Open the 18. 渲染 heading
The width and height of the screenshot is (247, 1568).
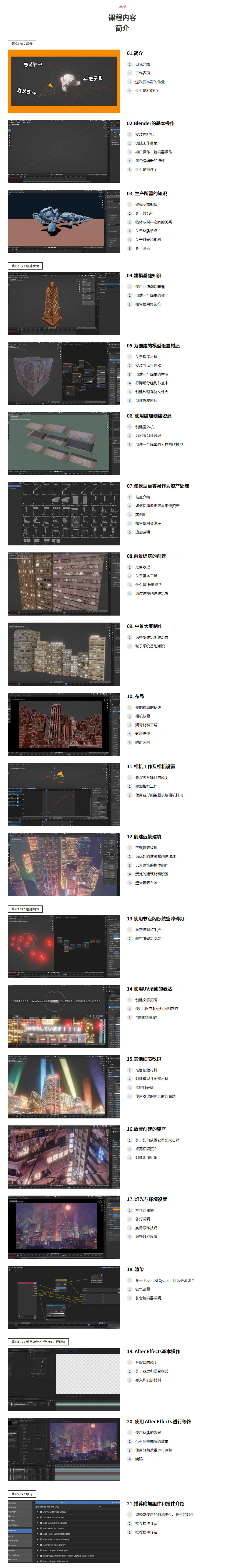coord(136,1269)
